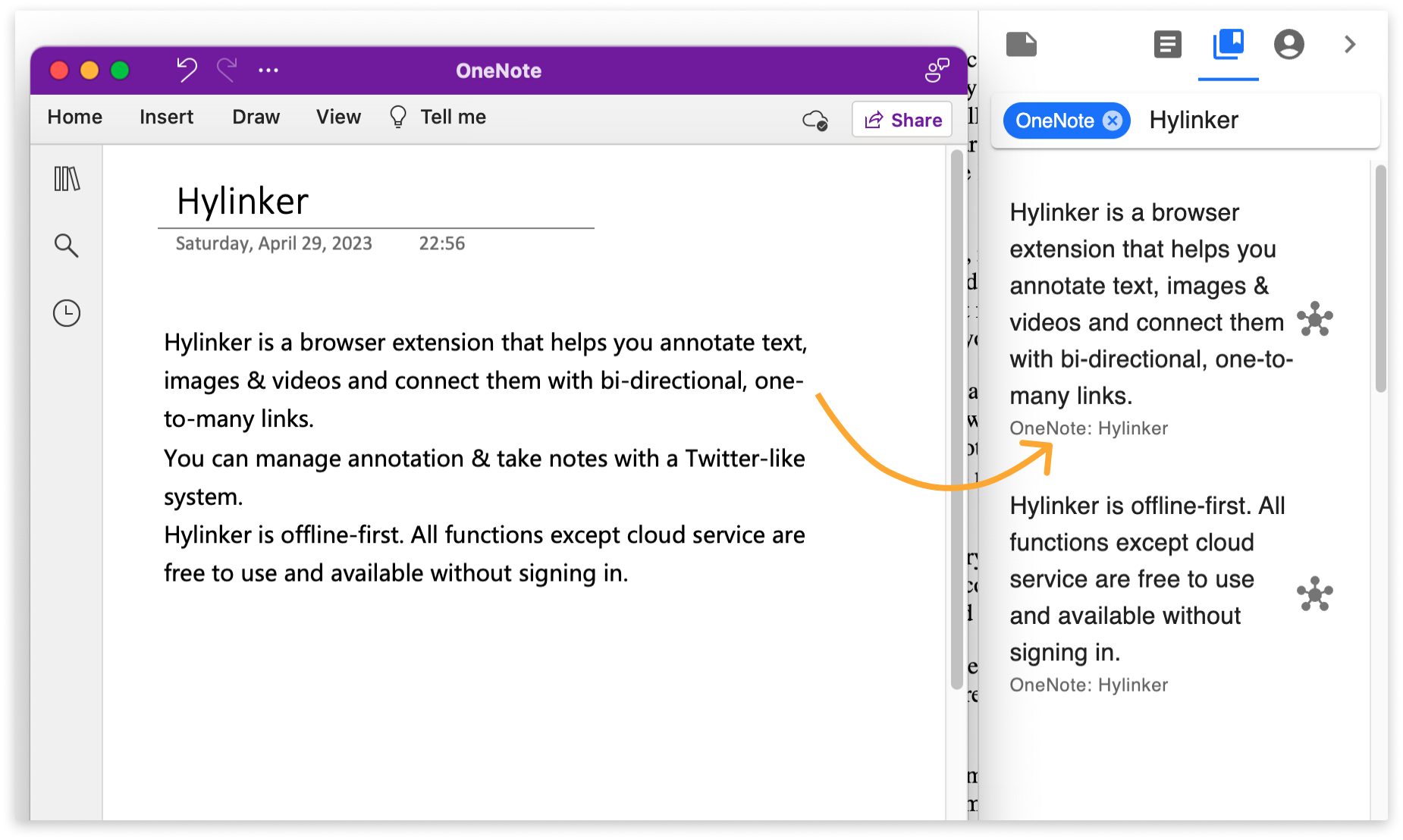Viewport: 1403px width, 840px height.
Task: Click paragraph starting 'You can manage annotation'
Action: click(484, 478)
